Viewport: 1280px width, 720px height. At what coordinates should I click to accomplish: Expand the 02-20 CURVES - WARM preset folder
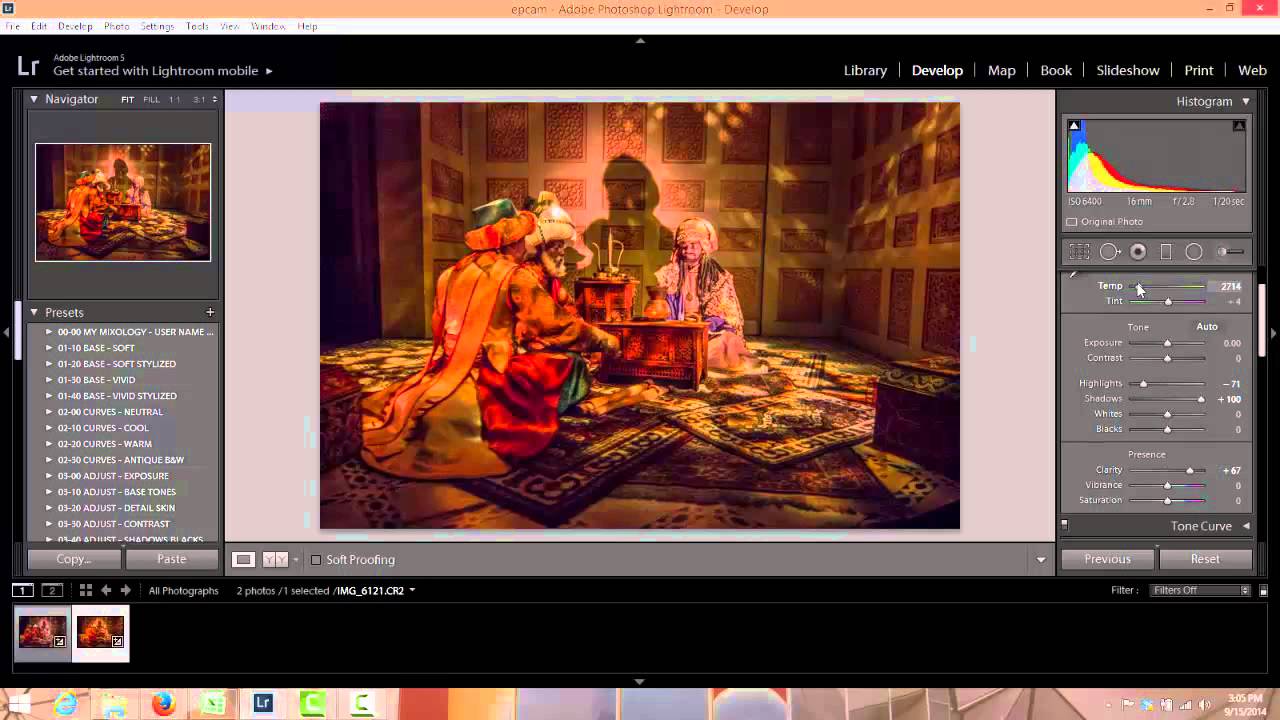[x=49, y=444]
